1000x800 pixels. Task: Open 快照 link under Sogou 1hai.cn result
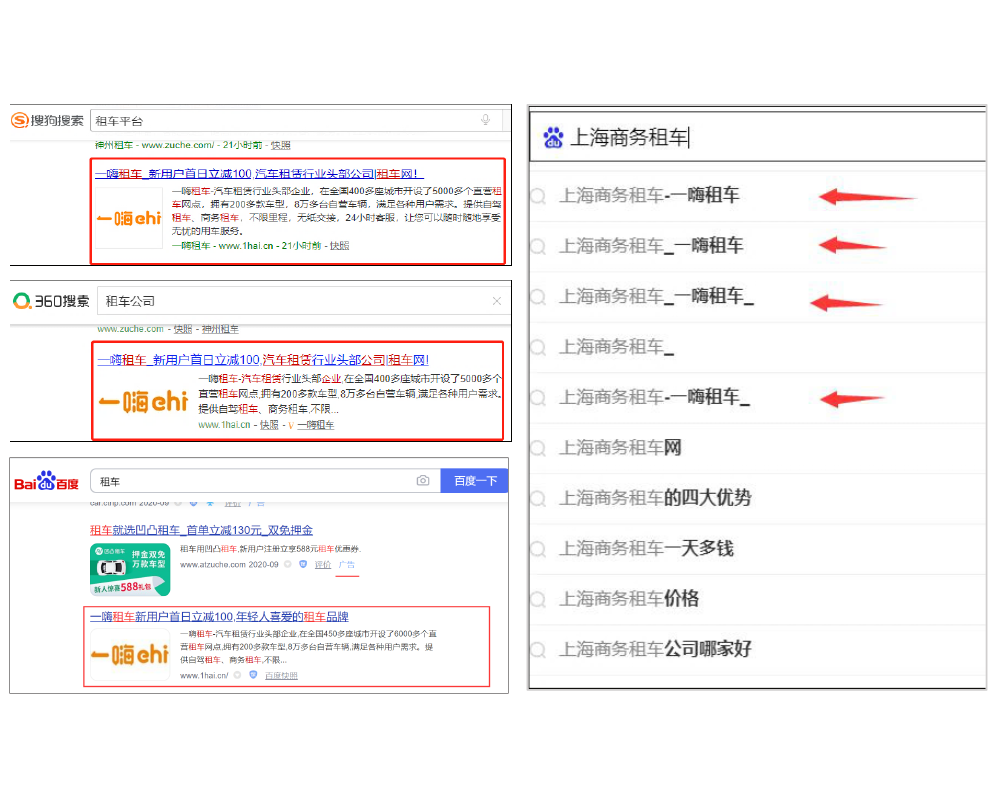[339, 246]
